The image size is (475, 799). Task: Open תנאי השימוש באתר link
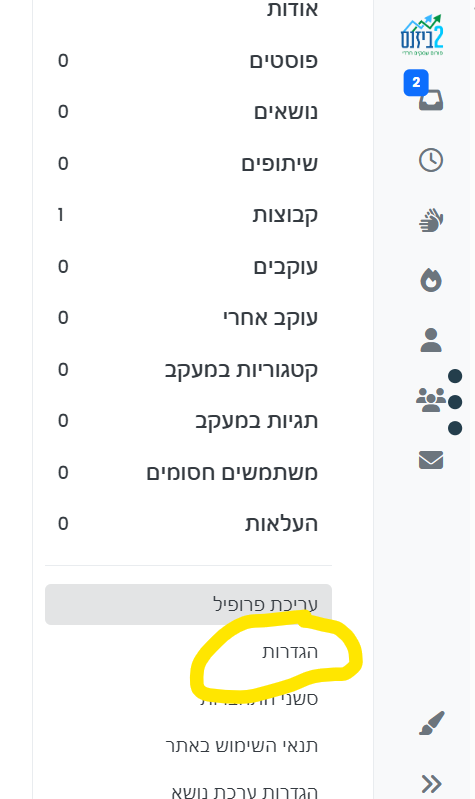pos(242,746)
